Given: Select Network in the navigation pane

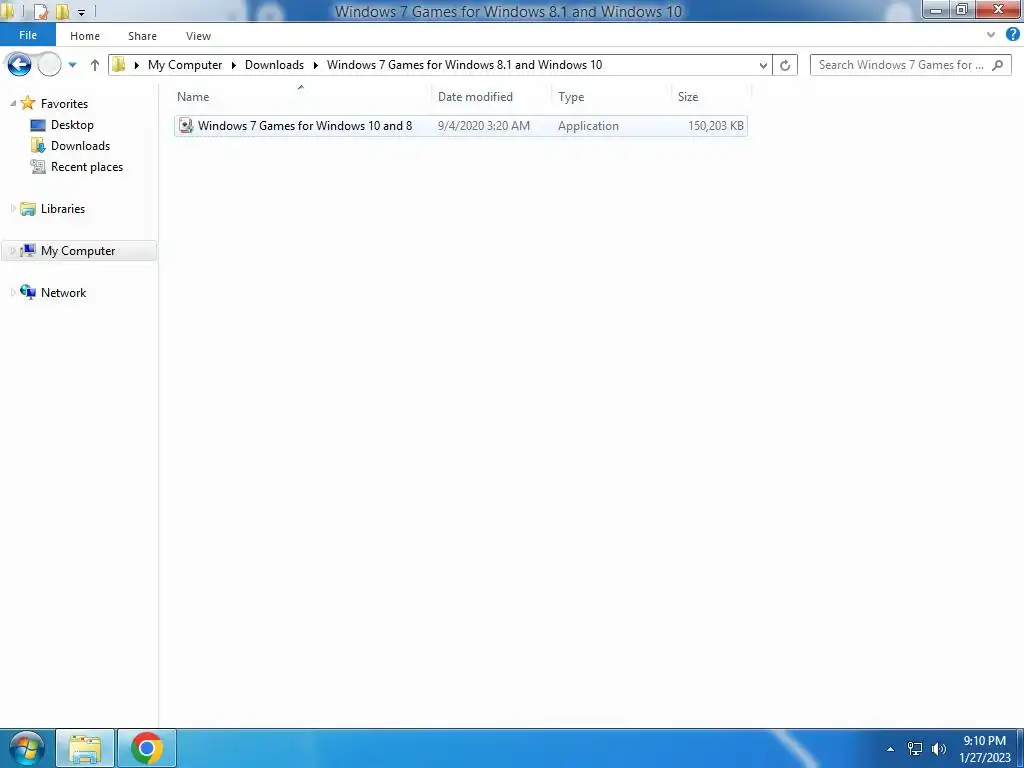Looking at the screenshot, I should point(63,293).
